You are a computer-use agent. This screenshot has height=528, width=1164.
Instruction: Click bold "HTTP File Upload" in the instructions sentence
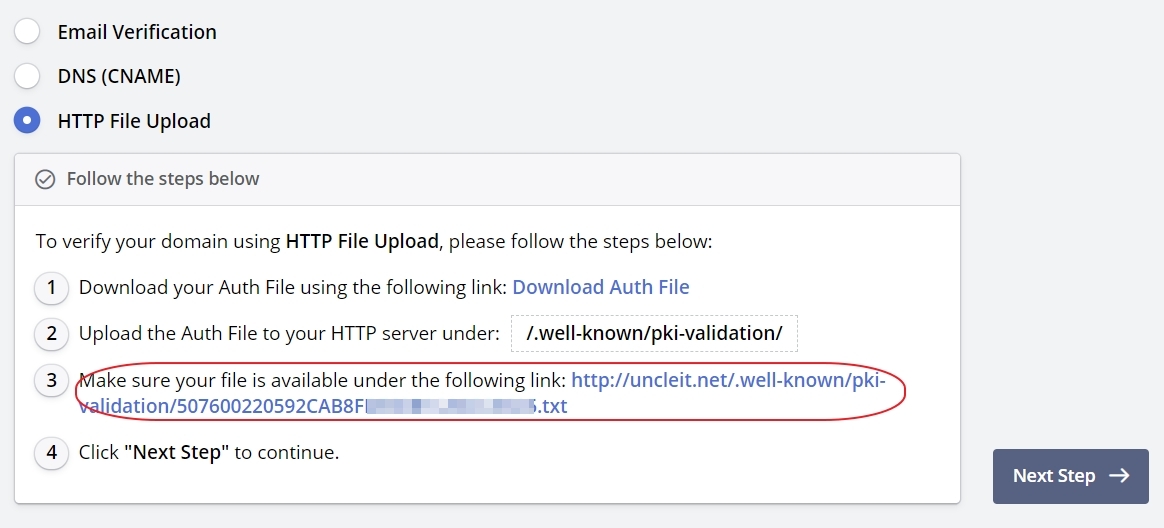pos(362,241)
